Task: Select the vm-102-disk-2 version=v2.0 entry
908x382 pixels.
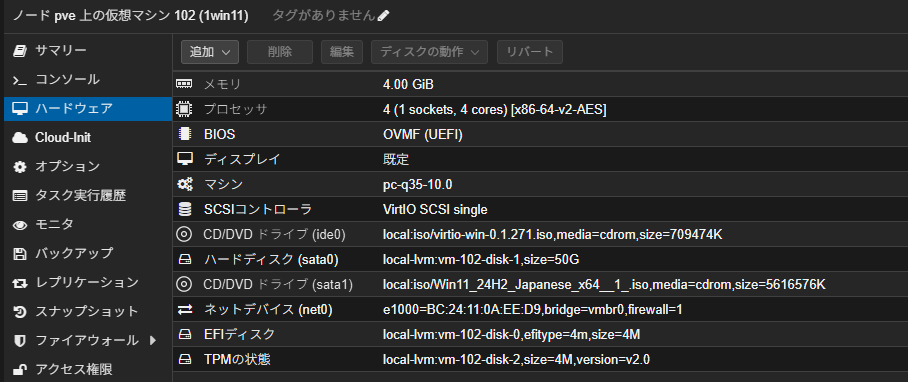Action: tap(516, 359)
